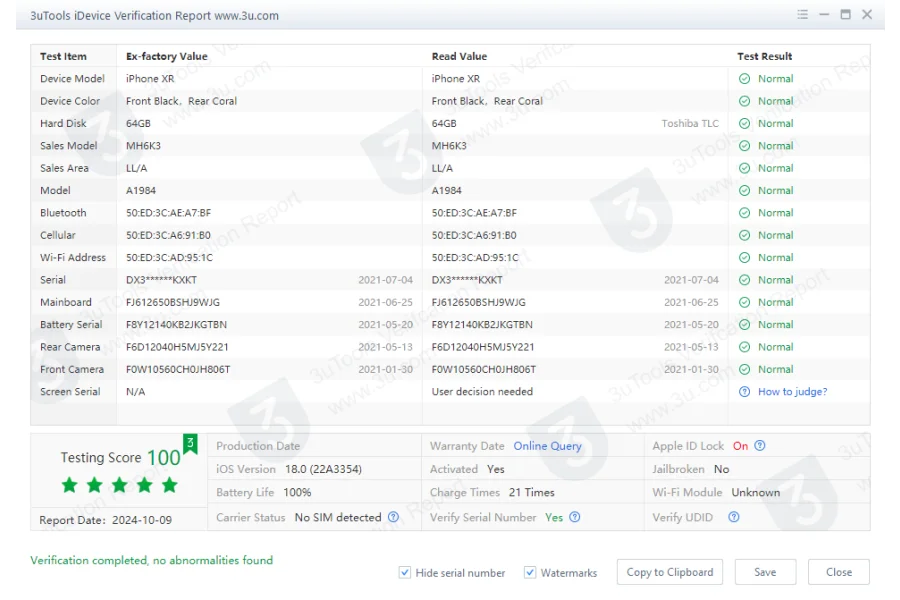Select read value Rear Camera F6D12040H5MJ5Y221

pyautogui.click(x=483, y=347)
